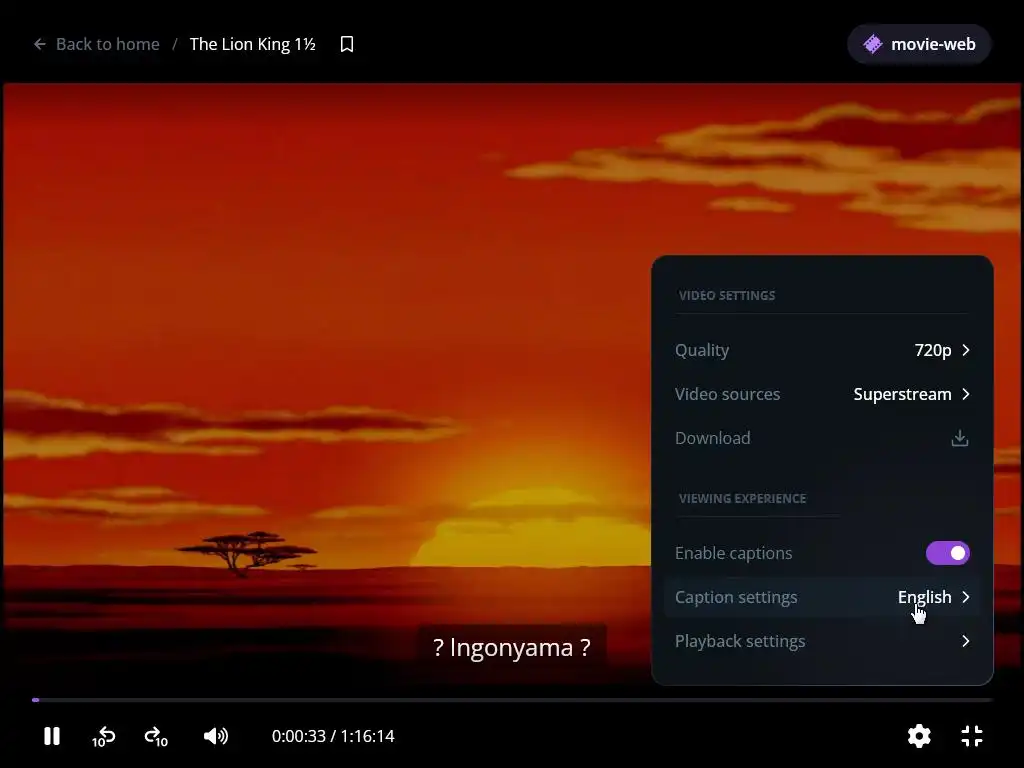Screen dimensions: 1024x768
Task: Click the English caption language value
Action: (924, 597)
